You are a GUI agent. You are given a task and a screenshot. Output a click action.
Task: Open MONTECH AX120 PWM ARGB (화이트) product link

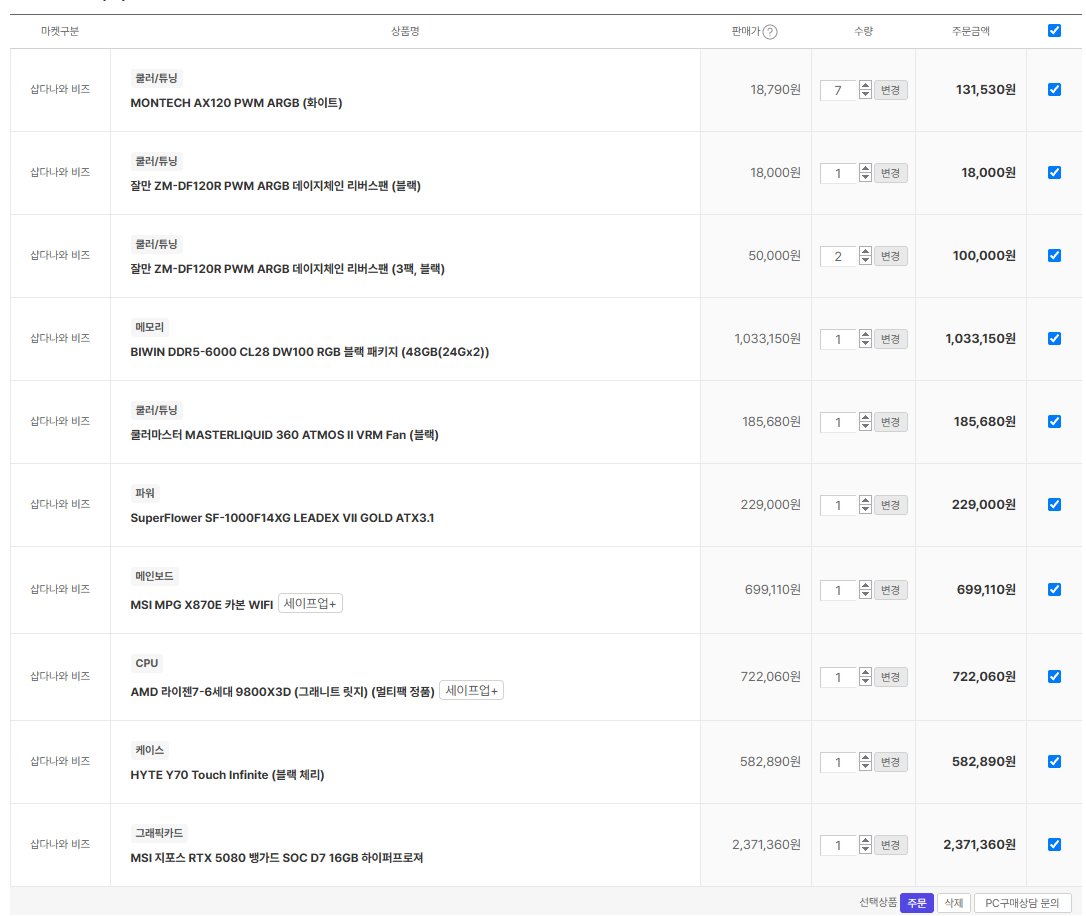tap(236, 103)
